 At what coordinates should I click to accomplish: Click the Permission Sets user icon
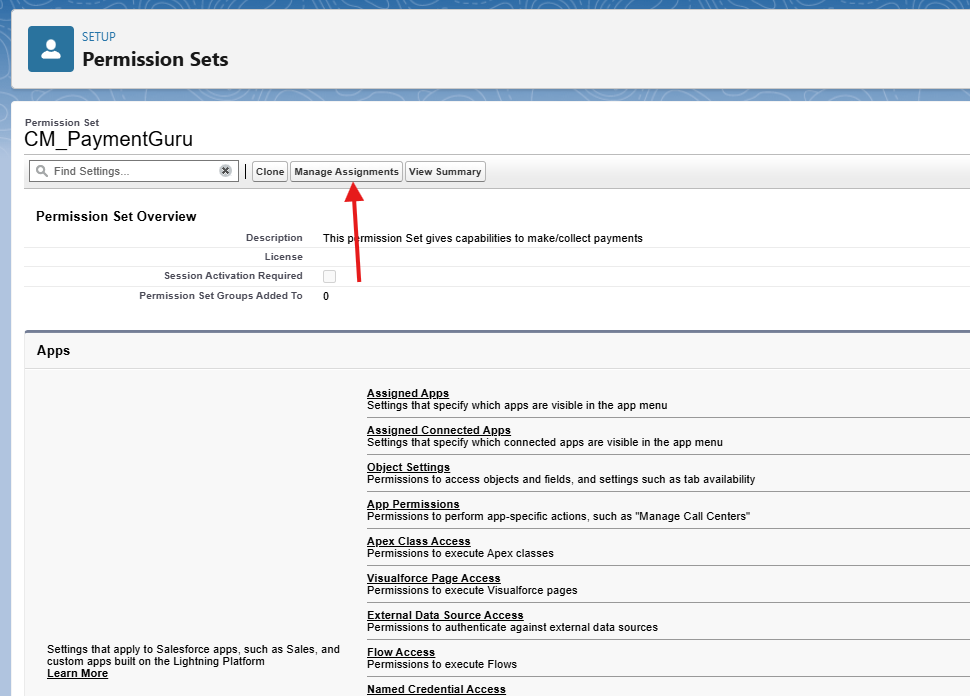tap(51, 49)
